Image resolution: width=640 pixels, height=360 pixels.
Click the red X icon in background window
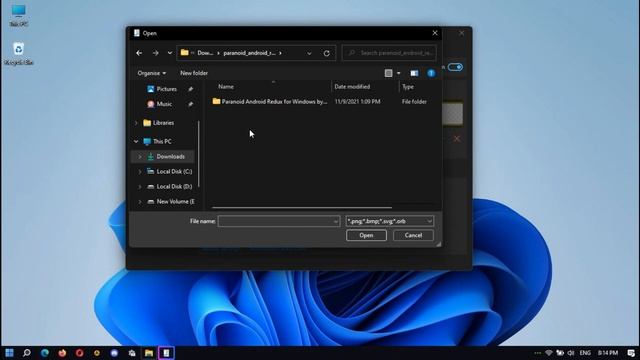pos(457,139)
